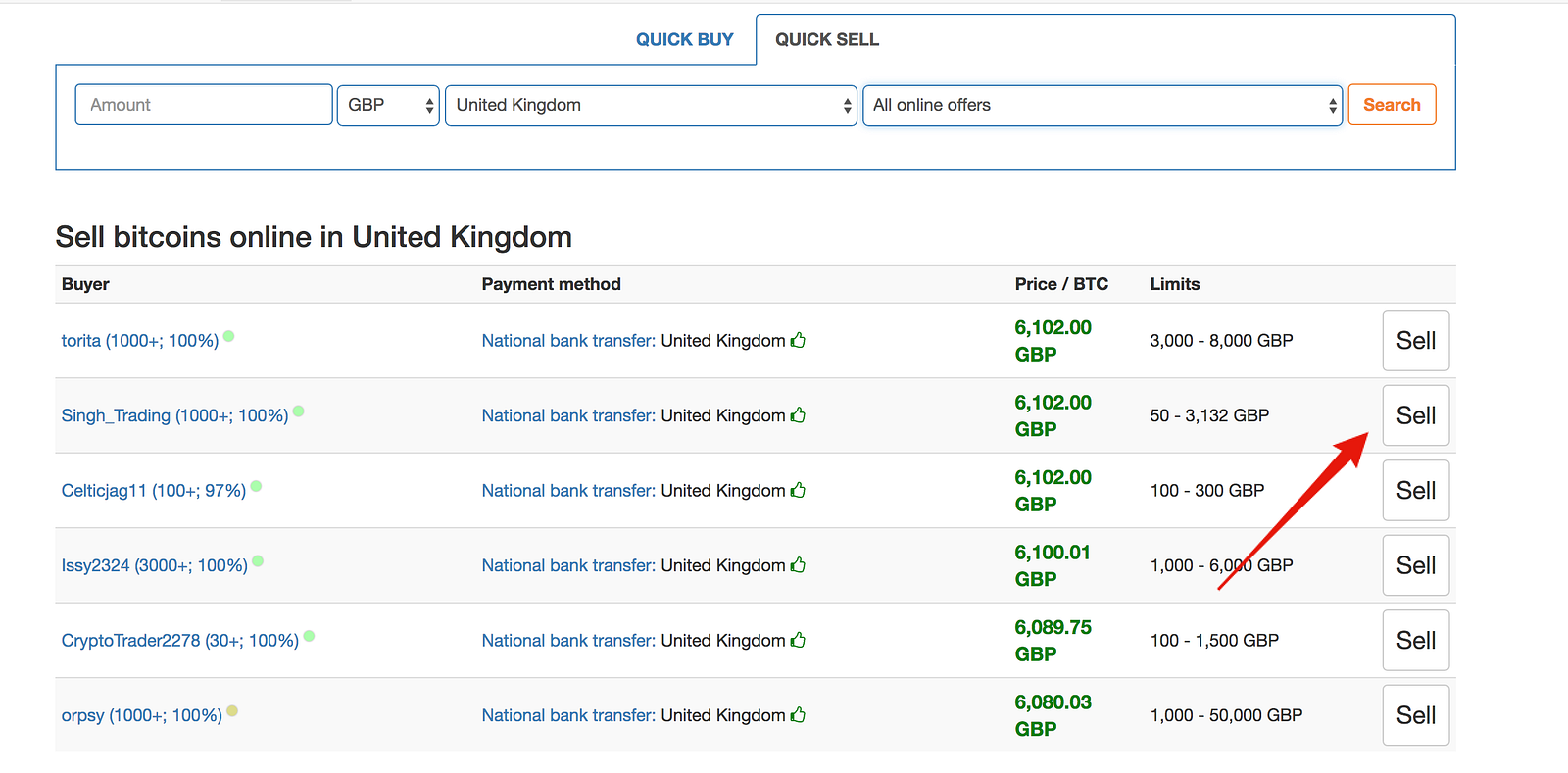1568x773 pixels.
Task: Click thumbs-up icon in Celticjag11's row
Action: pos(798,490)
